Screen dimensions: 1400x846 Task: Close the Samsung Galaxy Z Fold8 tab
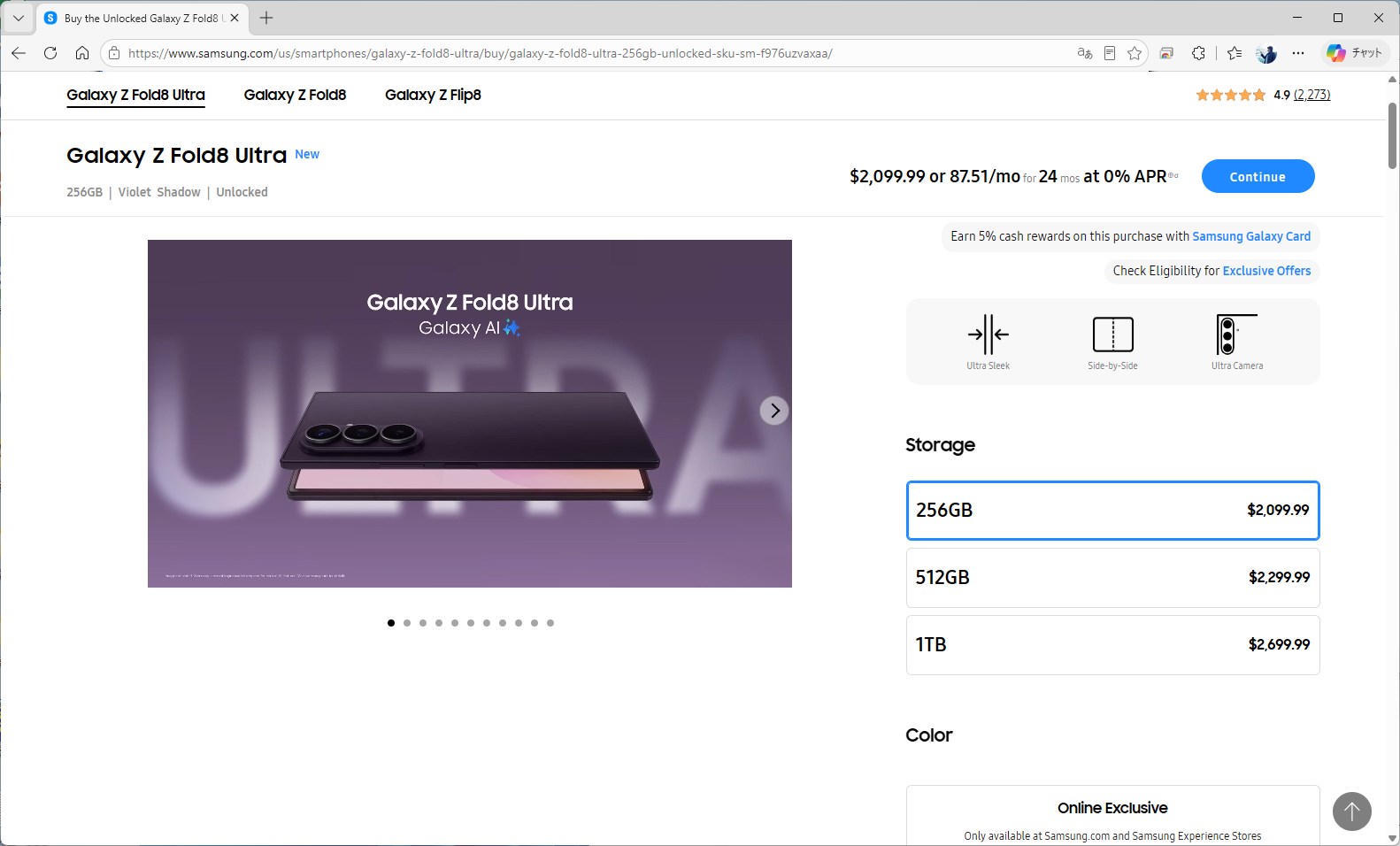point(235,18)
